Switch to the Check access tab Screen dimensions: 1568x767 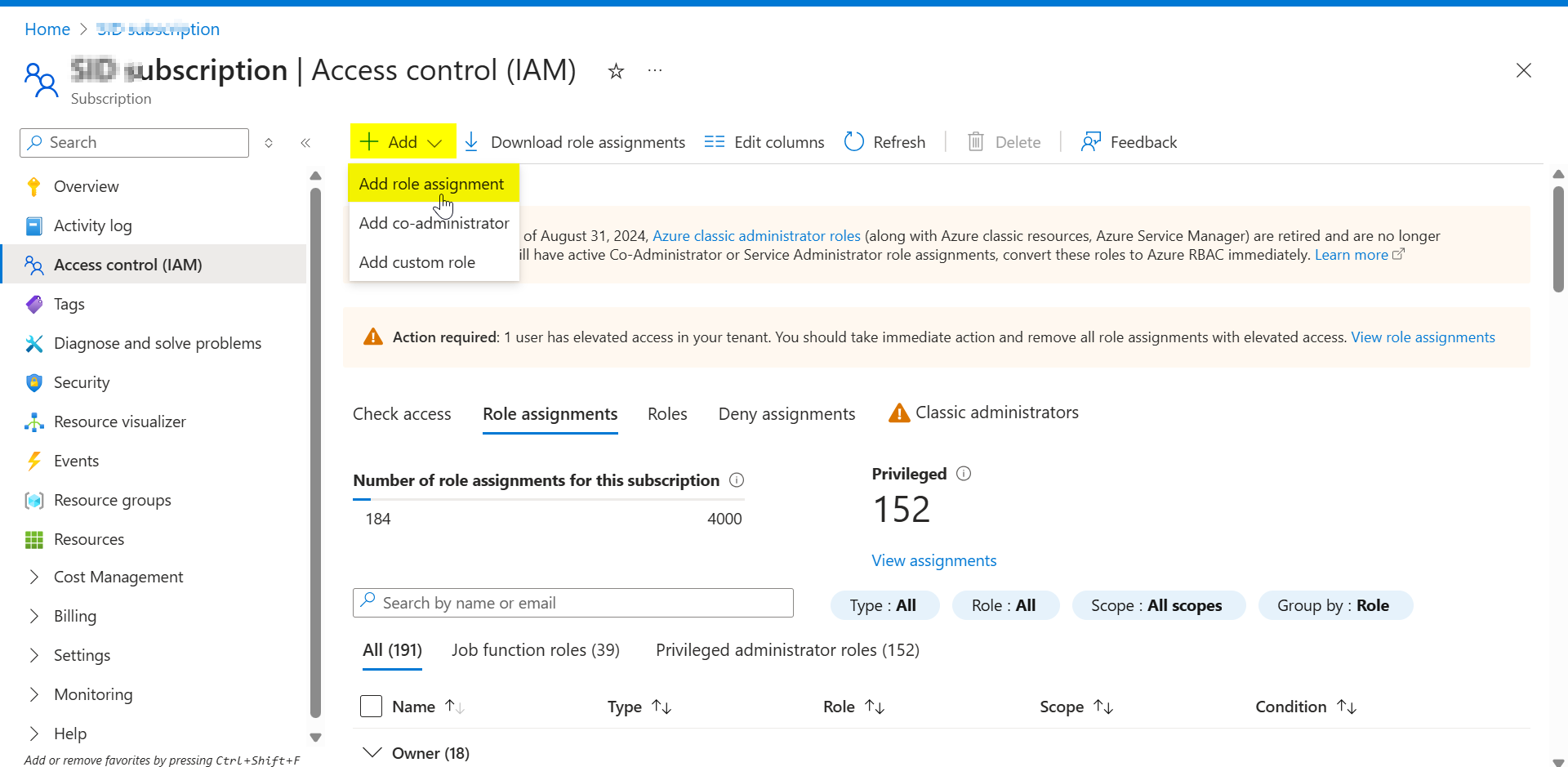point(402,414)
